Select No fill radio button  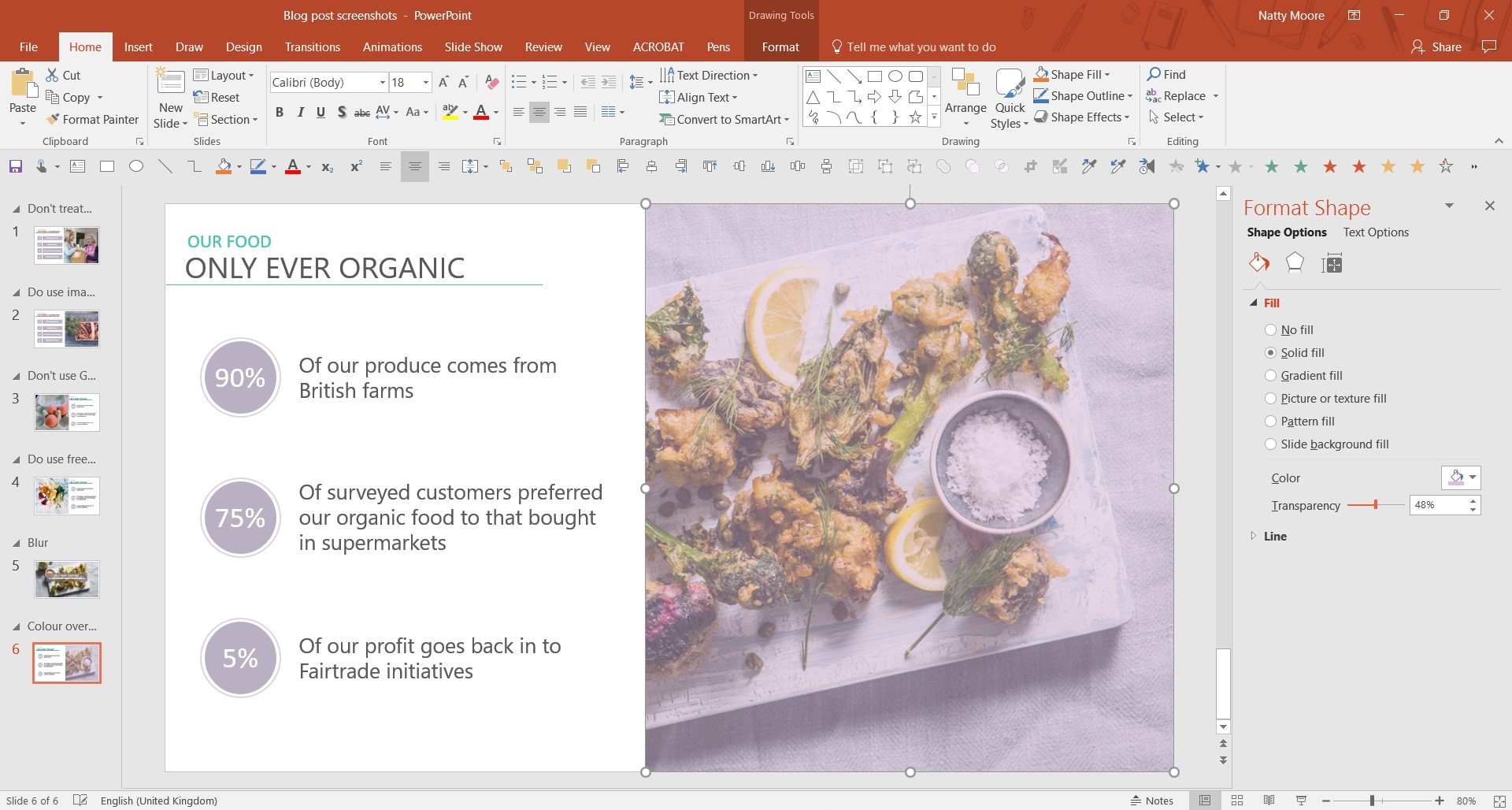point(1270,330)
